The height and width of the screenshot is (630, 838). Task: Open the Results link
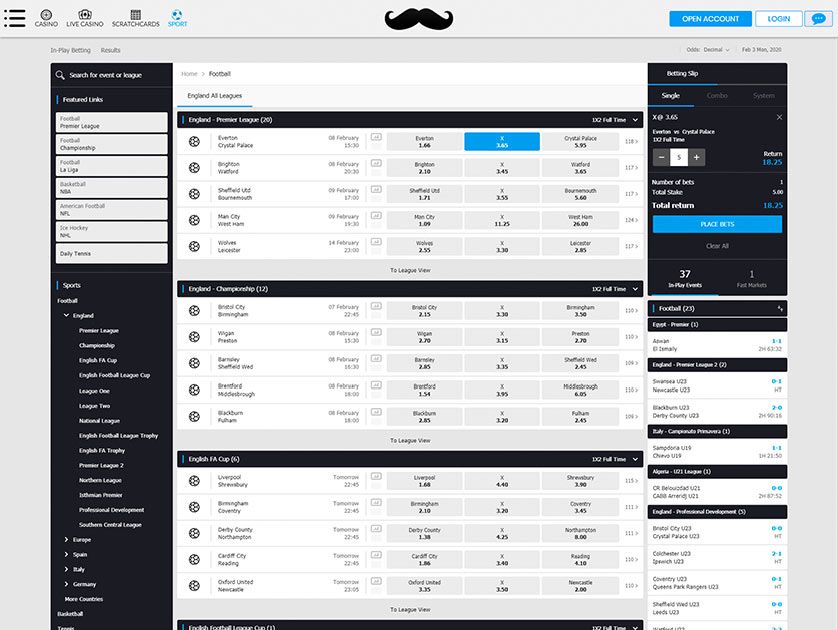110,50
